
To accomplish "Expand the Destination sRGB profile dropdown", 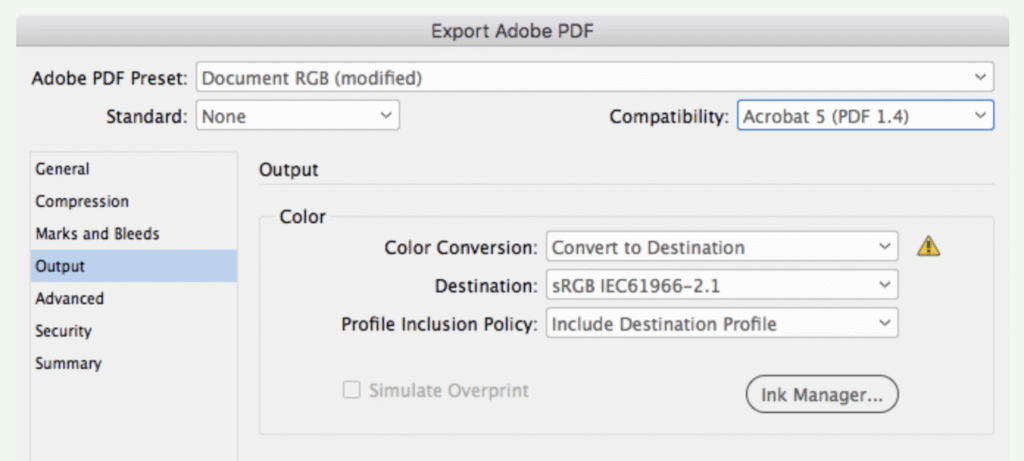I will click(721, 286).
